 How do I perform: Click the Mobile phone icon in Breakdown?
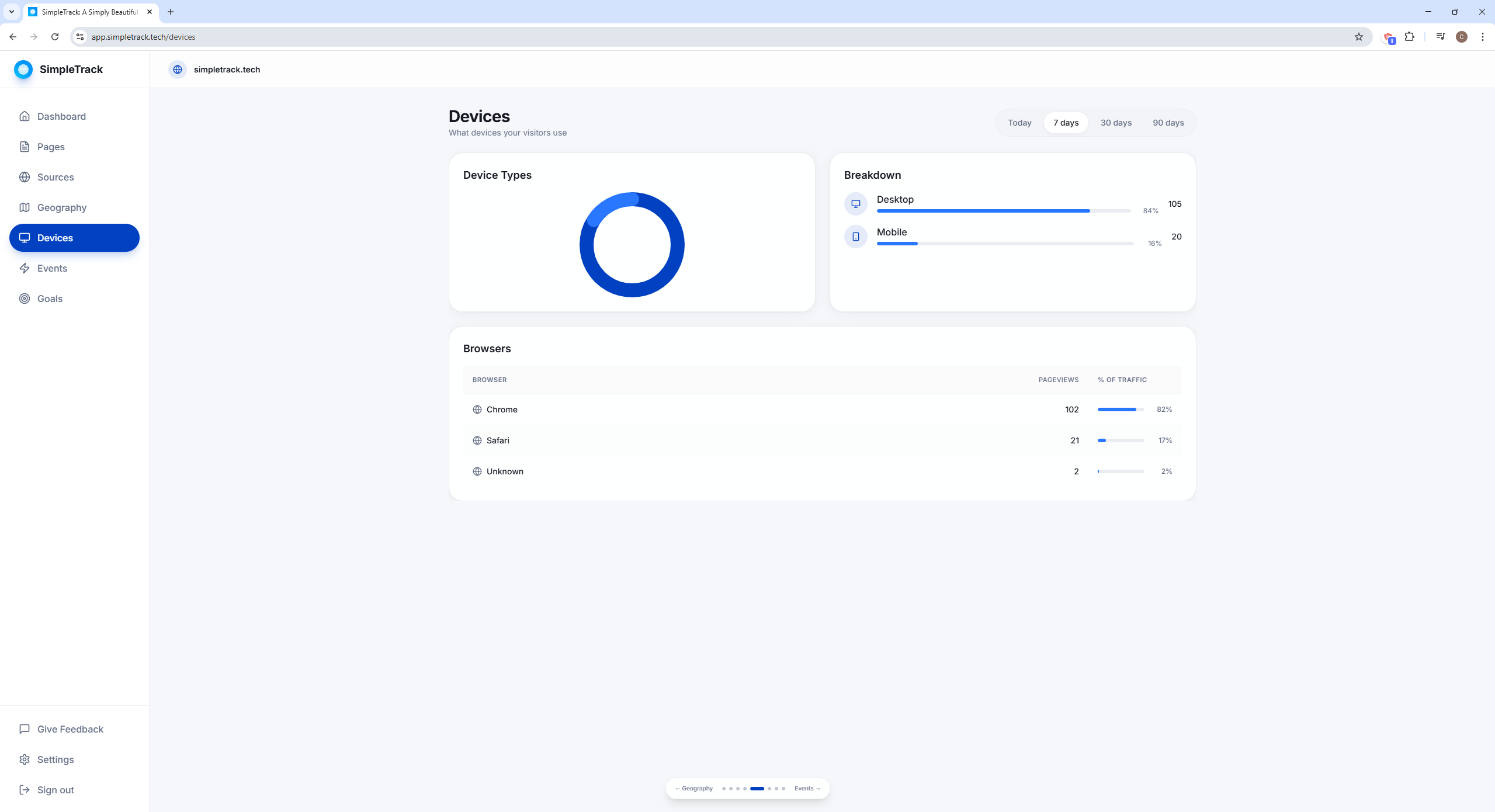[x=855, y=236]
